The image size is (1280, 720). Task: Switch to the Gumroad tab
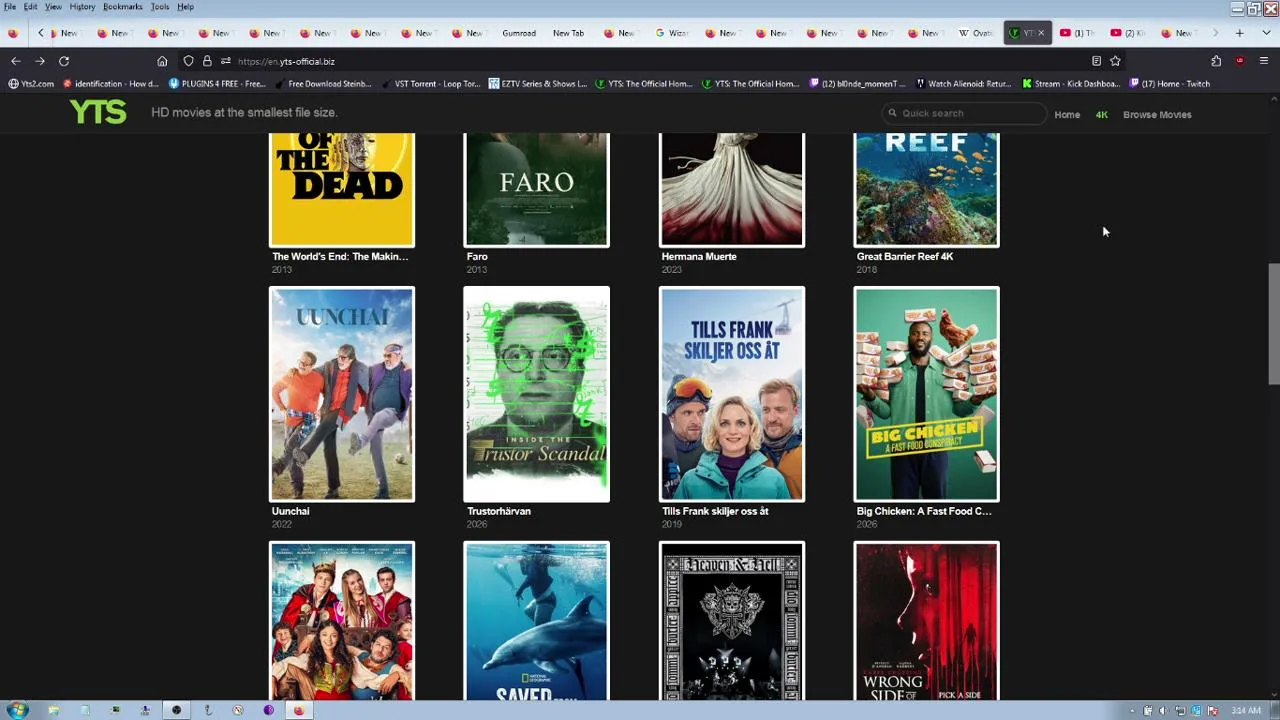click(519, 33)
